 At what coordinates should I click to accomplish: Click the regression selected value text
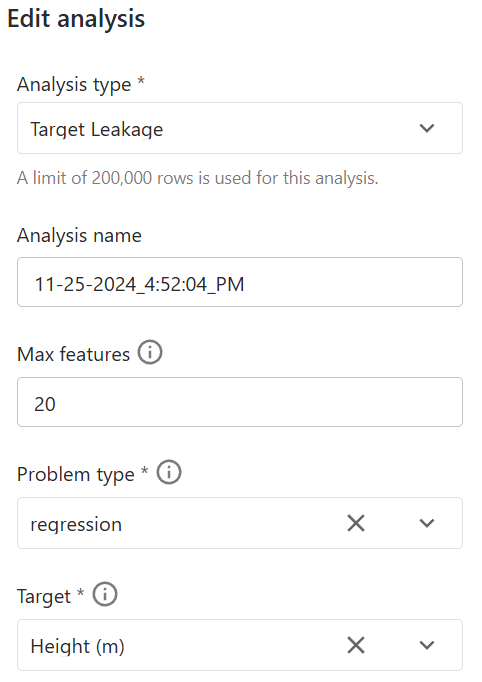[76, 525]
